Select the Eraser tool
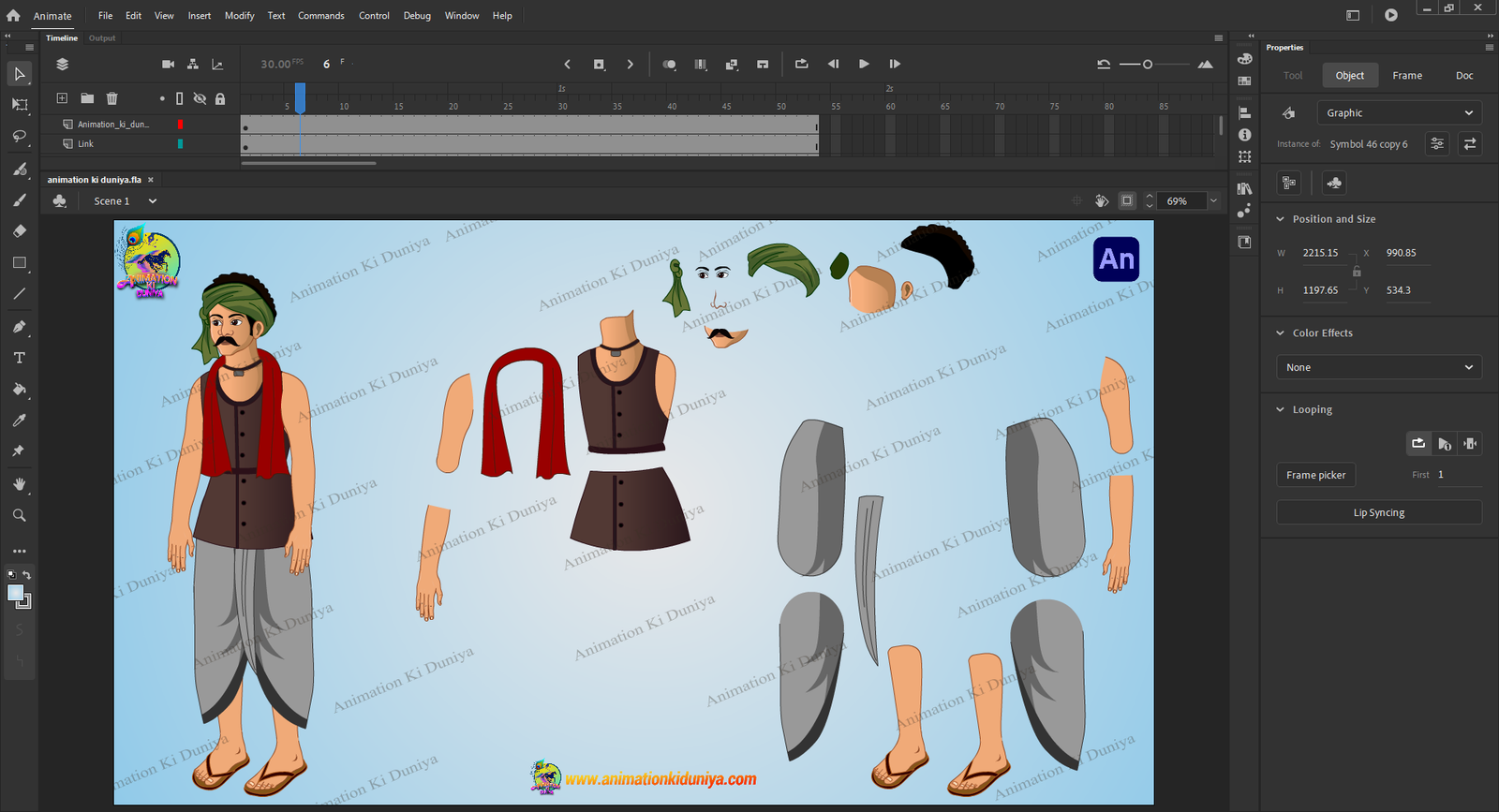This screenshot has height=812, width=1499. click(20, 231)
